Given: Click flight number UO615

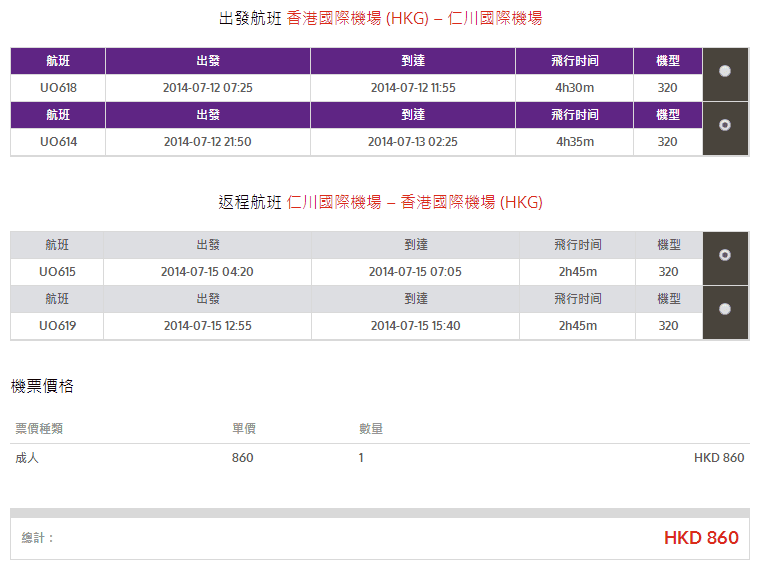Looking at the screenshot, I should pos(57,272).
